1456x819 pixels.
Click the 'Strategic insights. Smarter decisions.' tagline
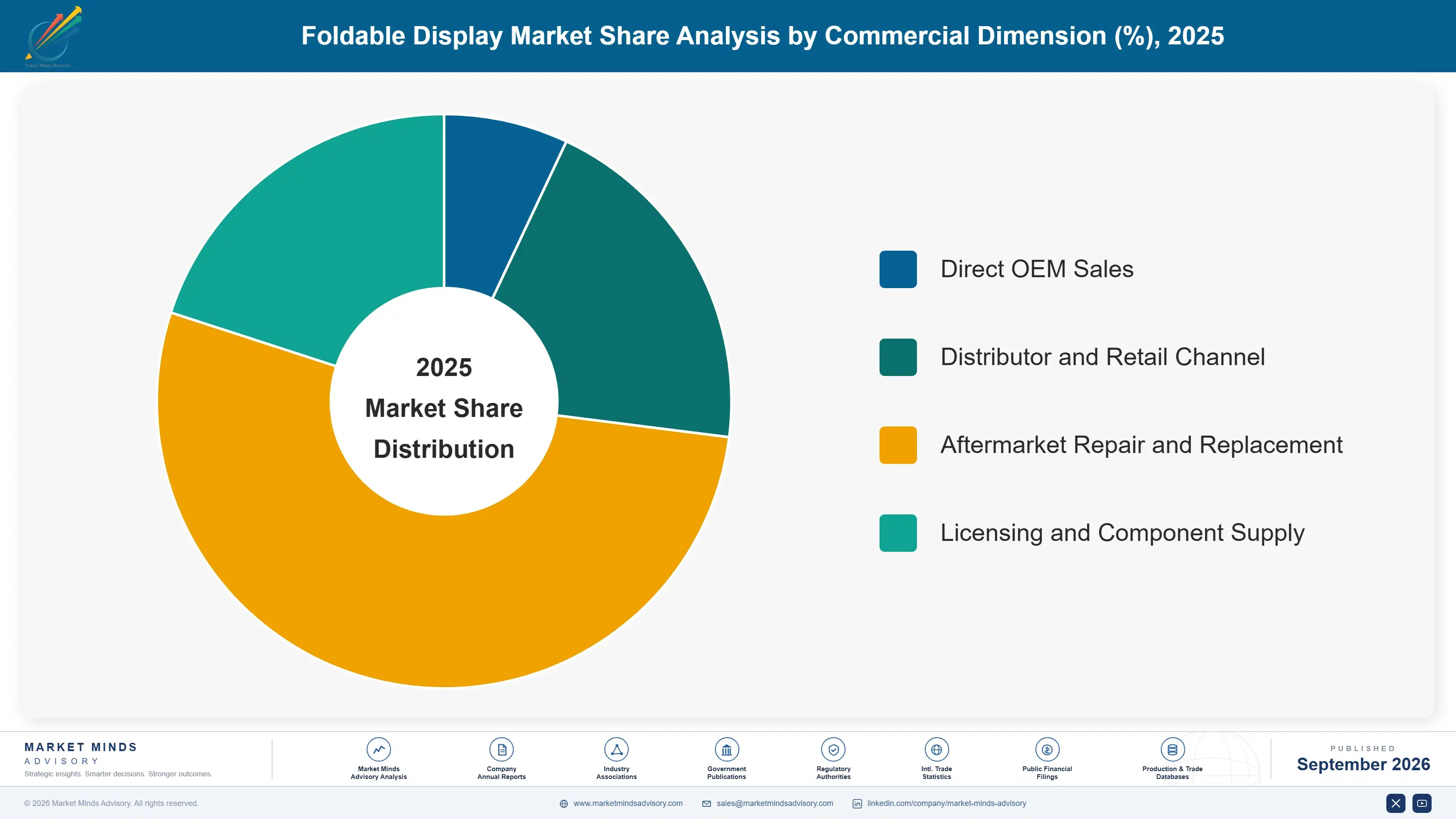(118, 774)
